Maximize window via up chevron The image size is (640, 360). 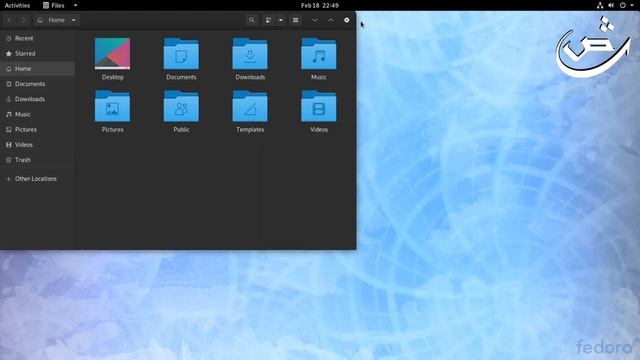[331, 20]
